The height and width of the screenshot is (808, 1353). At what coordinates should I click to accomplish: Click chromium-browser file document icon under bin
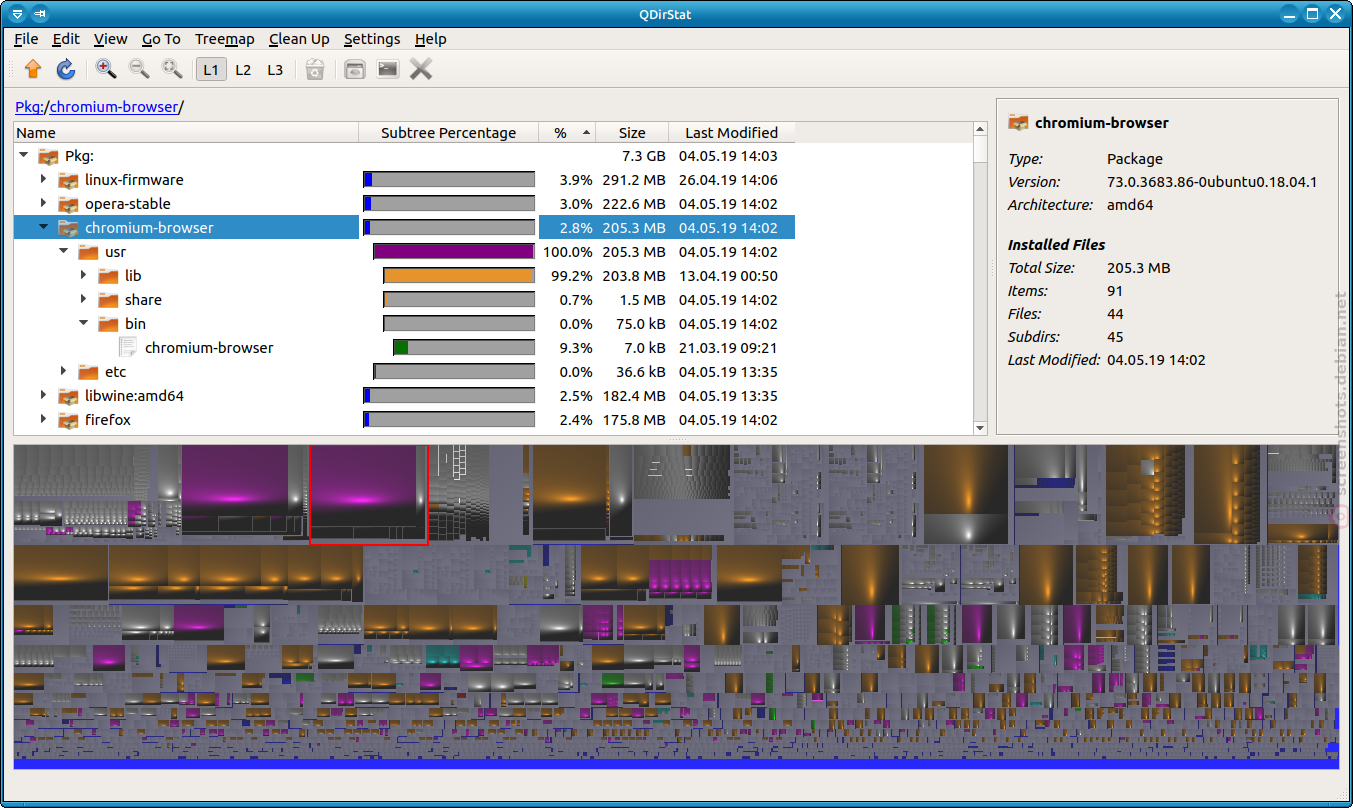(x=128, y=348)
